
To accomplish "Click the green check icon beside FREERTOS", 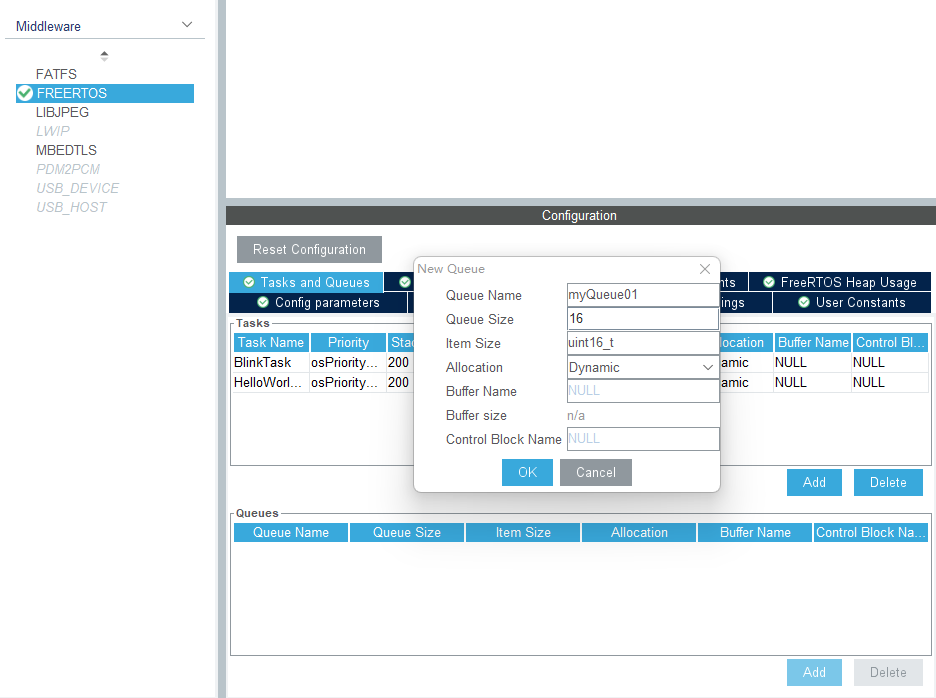I will pyautogui.click(x=25, y=93).
